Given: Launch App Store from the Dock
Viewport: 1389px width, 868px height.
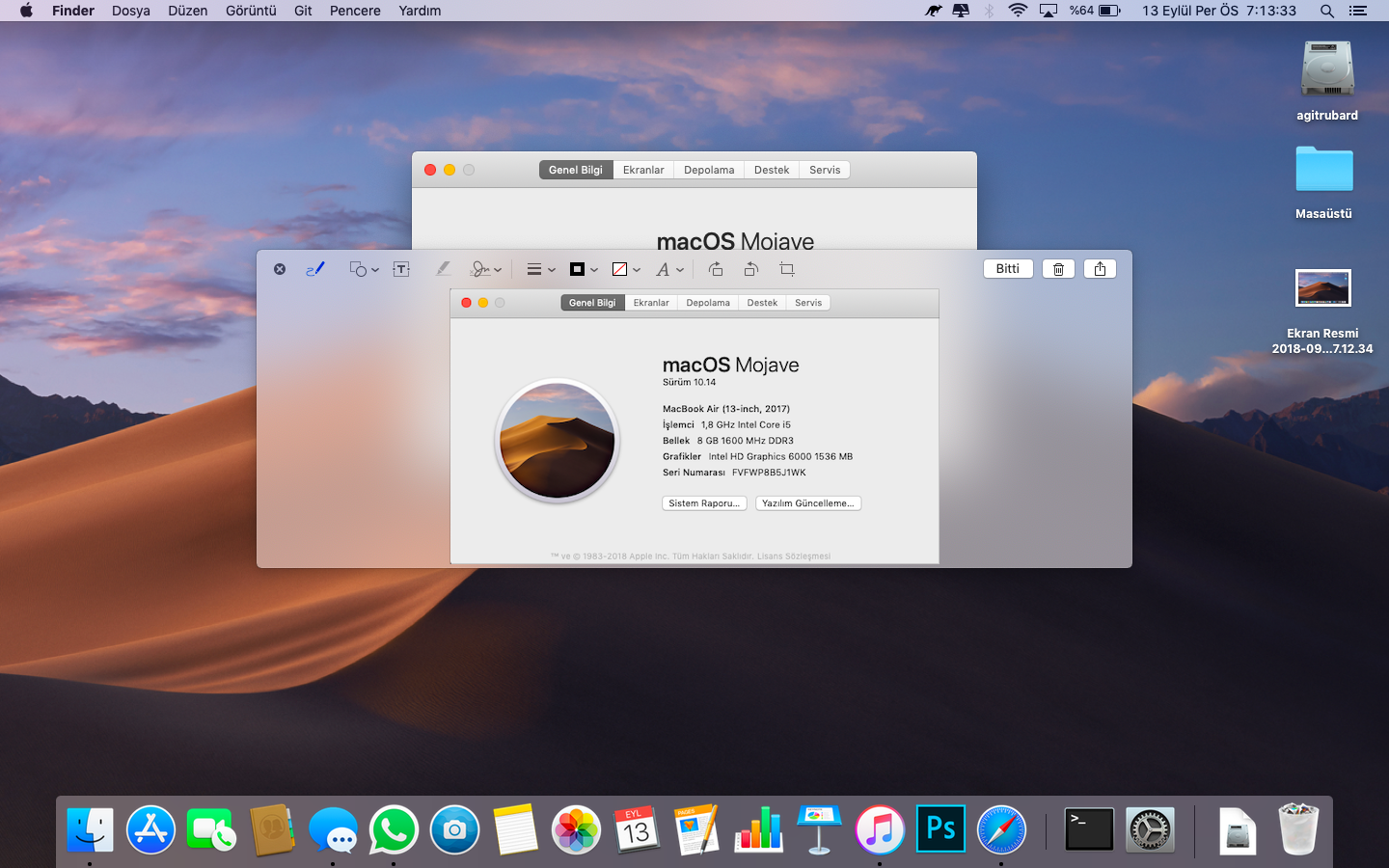Looking at the screenshot, I should (151, 830).
